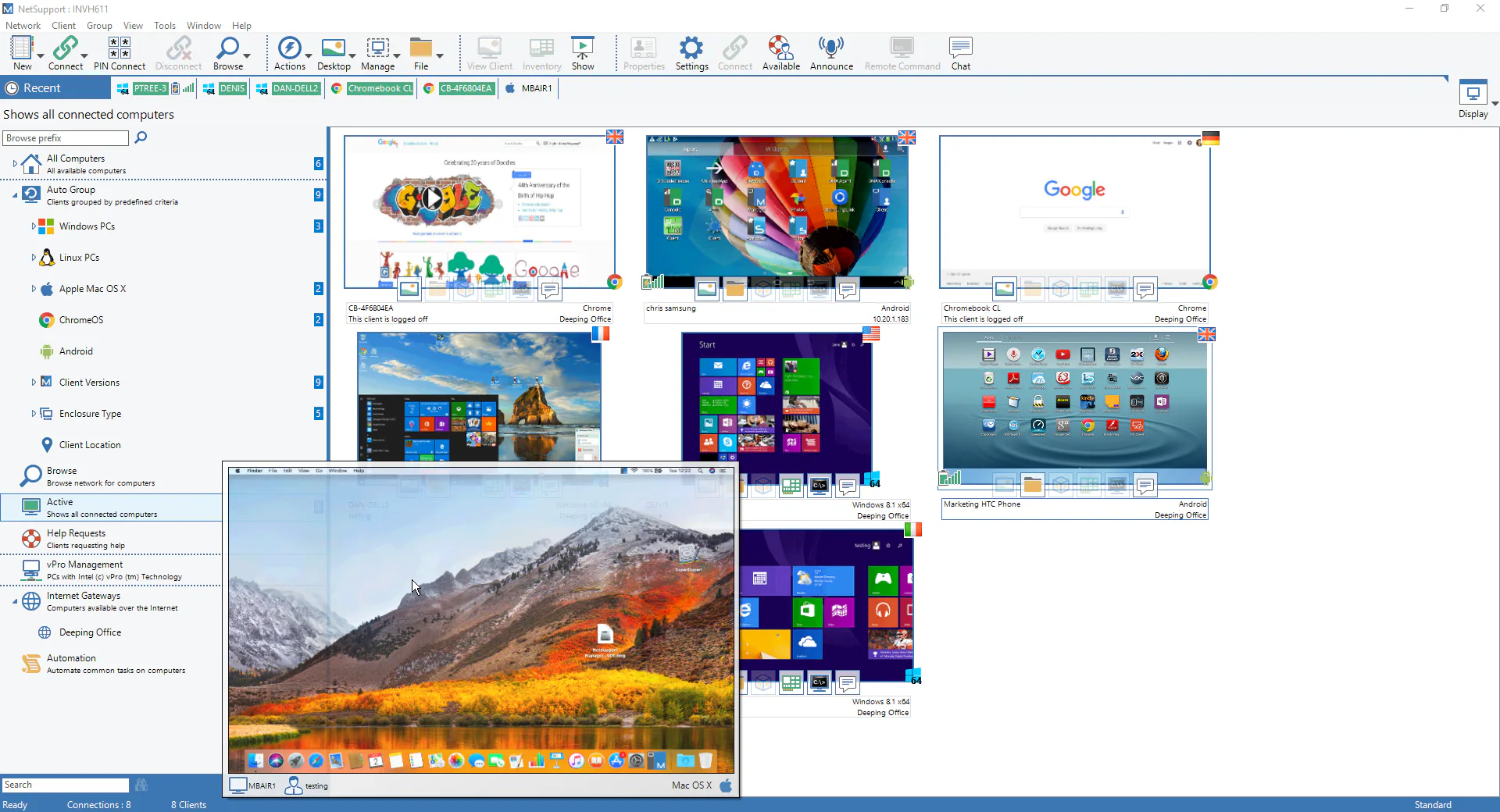The image size is (1500, 812).
Task: Open the Client menu
Action: (x=64, y=26)
